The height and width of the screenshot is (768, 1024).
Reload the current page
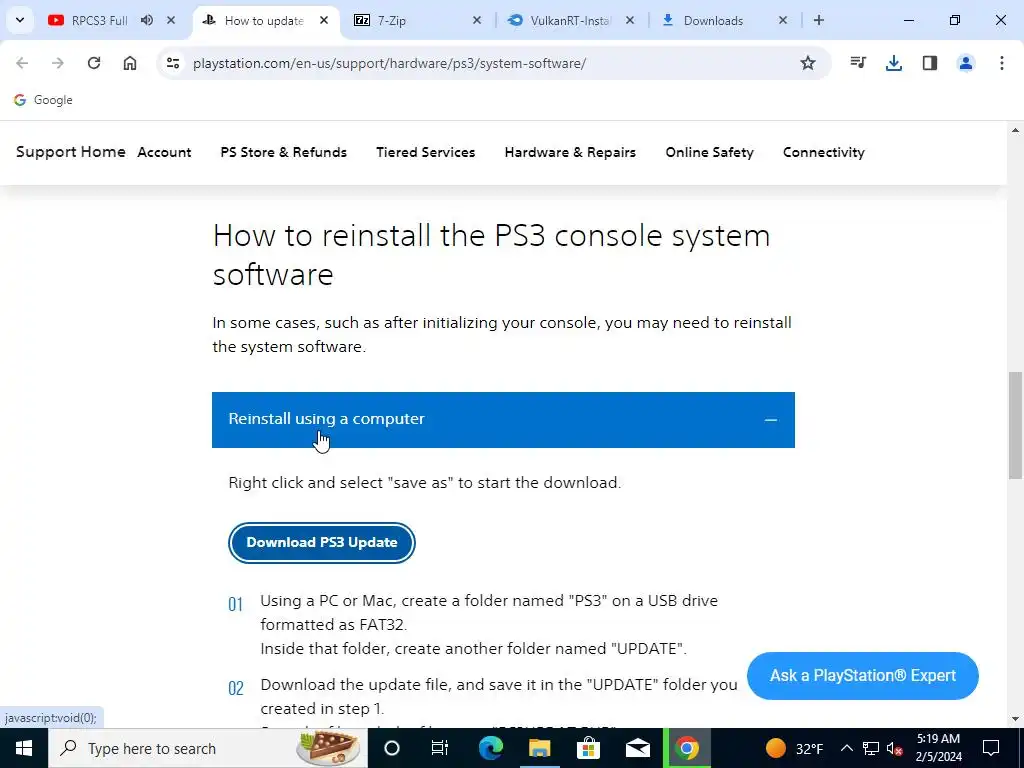pyautogui.click(x=94, y=63)
